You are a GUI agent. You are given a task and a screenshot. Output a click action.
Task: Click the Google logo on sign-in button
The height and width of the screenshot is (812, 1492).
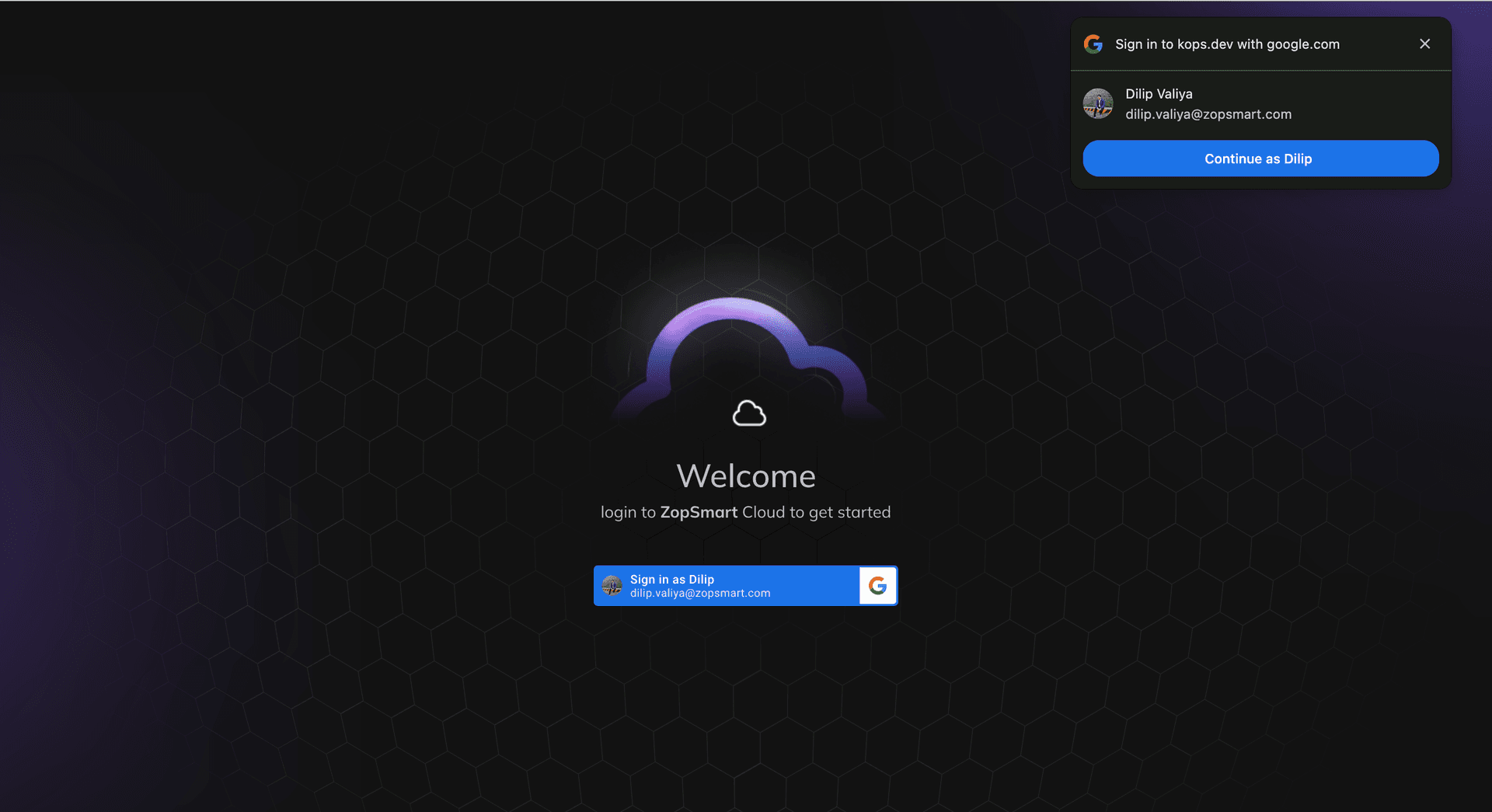878,586
